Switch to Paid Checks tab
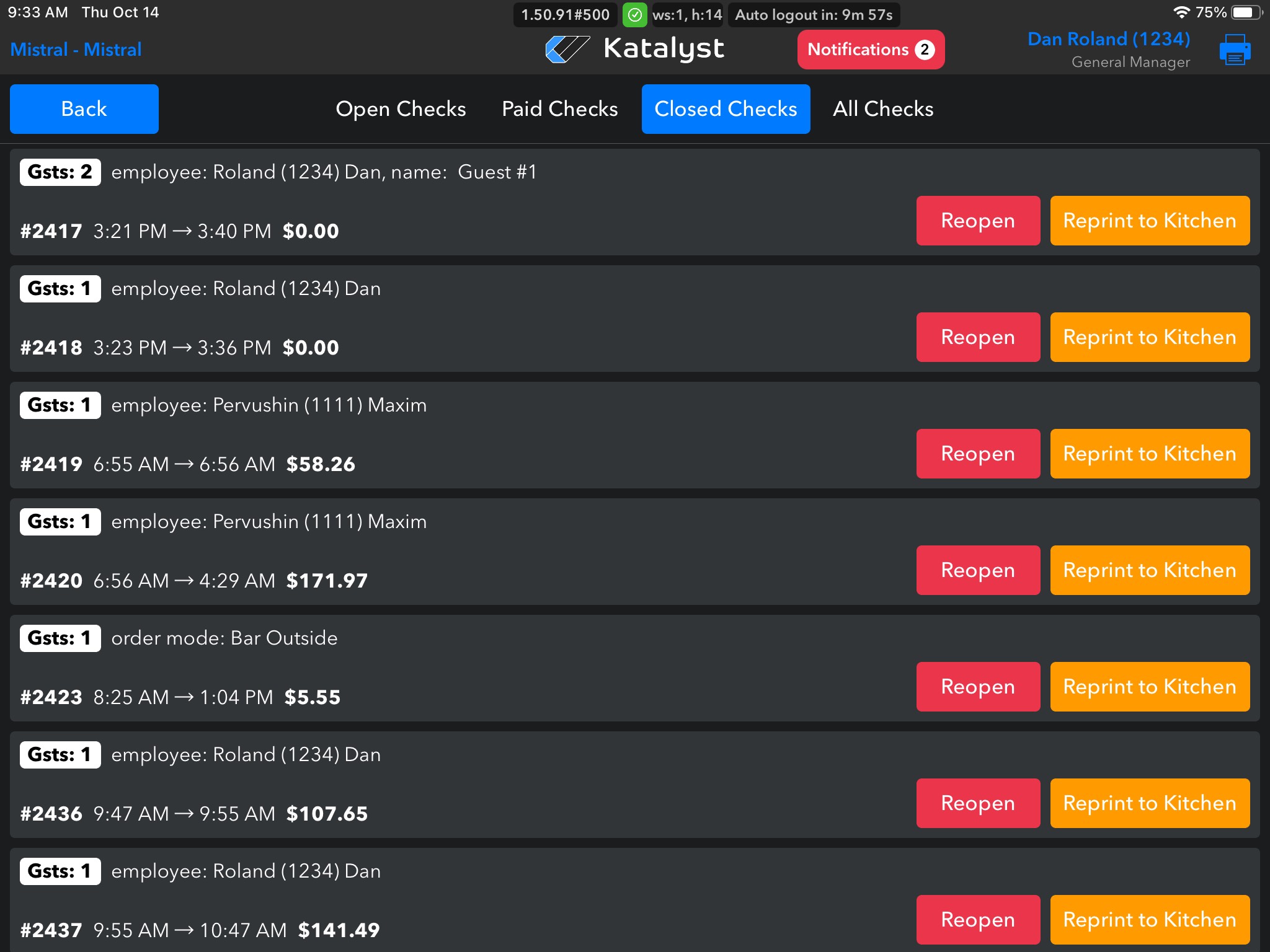This screenshot has width=1270, height=952. tap(559, 109)
